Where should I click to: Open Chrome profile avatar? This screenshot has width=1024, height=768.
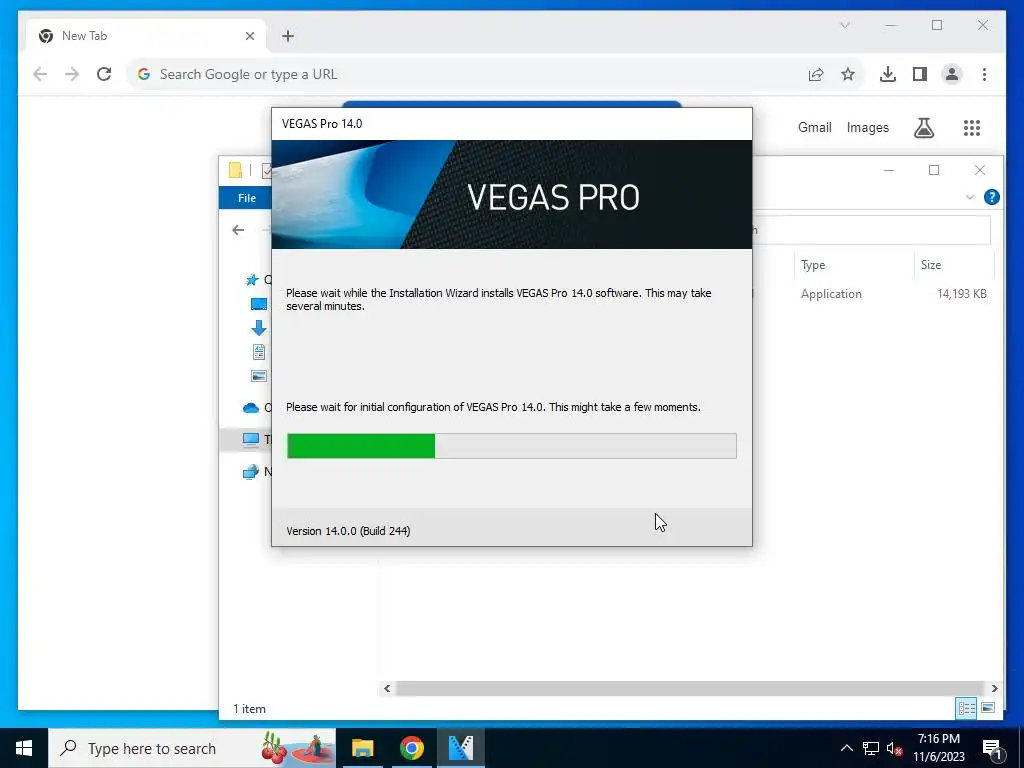[952, 74]
